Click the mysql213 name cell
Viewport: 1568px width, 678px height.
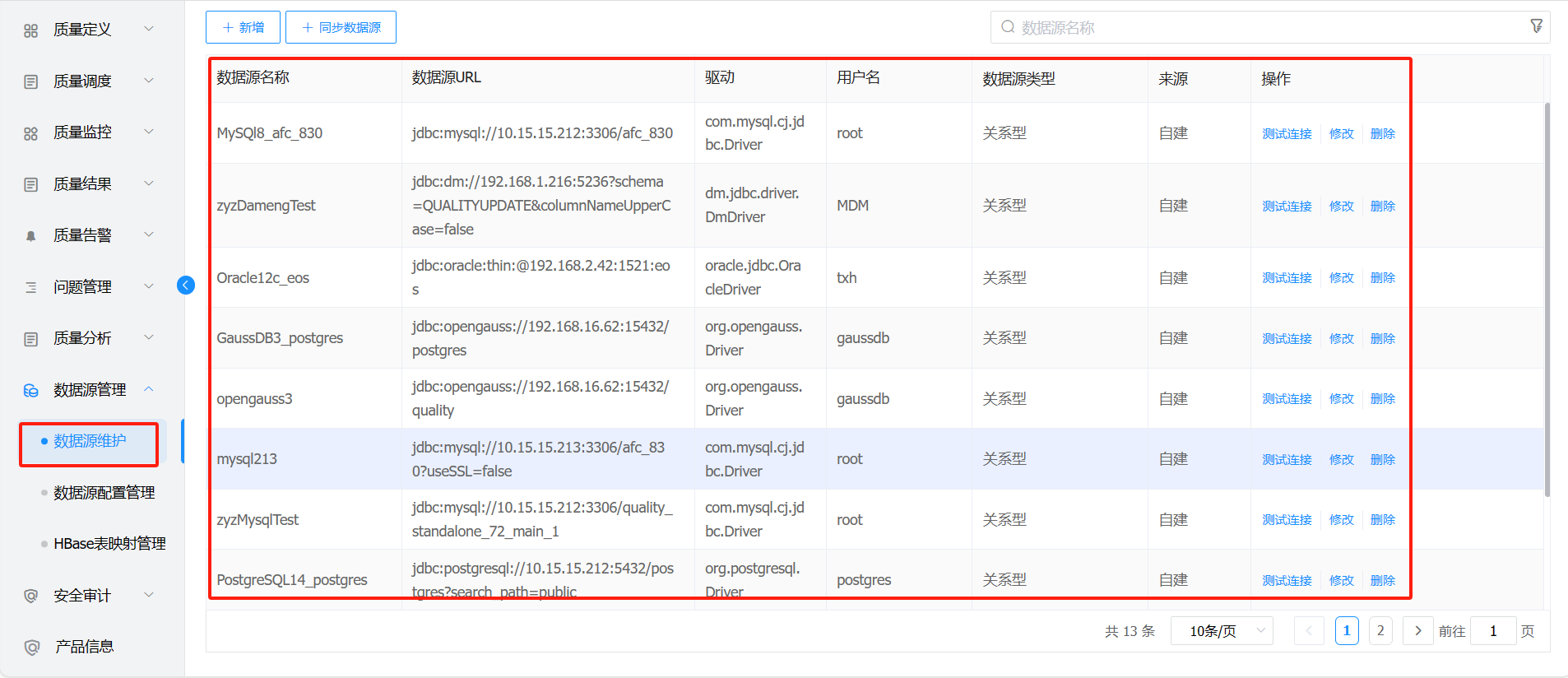[x=247, y=459]
